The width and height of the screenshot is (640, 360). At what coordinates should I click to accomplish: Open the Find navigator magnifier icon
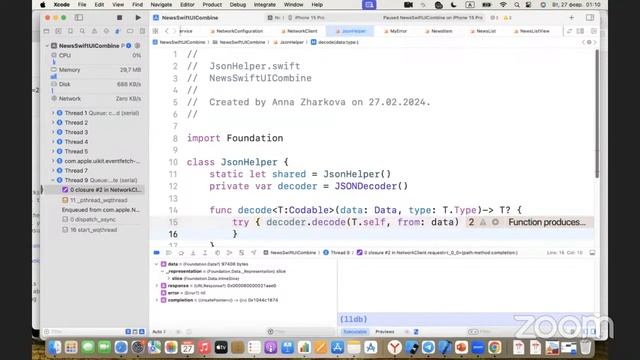click(82, 31)
